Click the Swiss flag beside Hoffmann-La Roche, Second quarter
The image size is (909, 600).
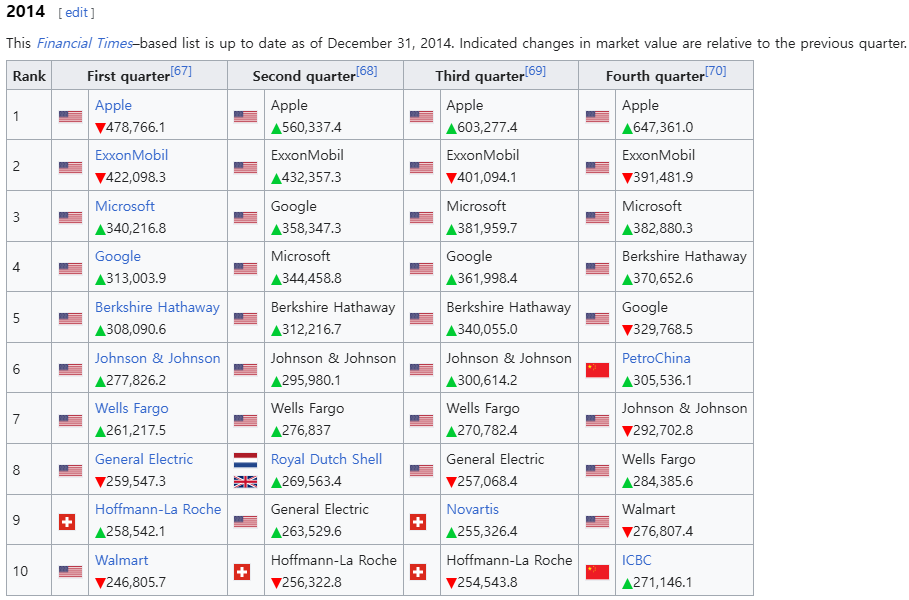[242, 572]
